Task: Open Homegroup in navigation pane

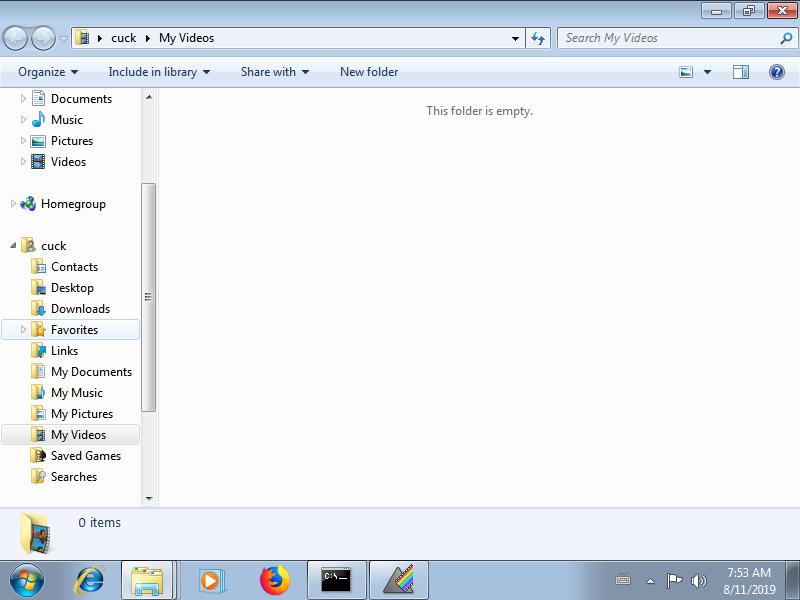Action: pos(72,204)
